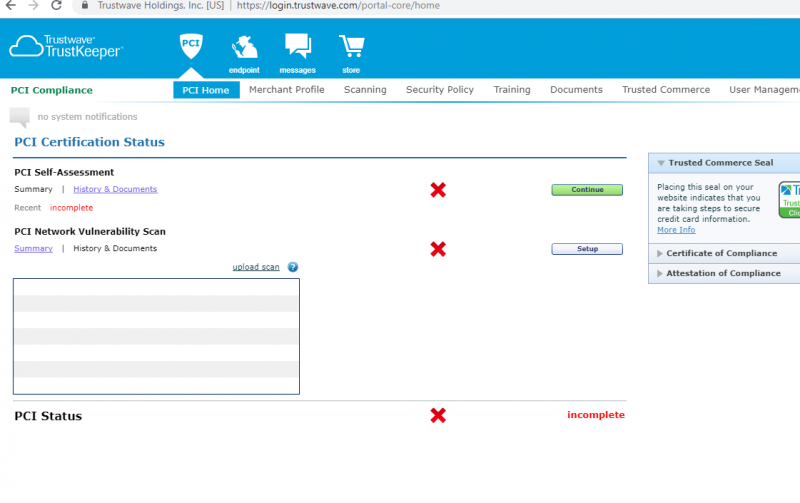Click the red X next to PCI Self-Assessment
Viewport: 800px width, 503px height.
coord(438,190)
